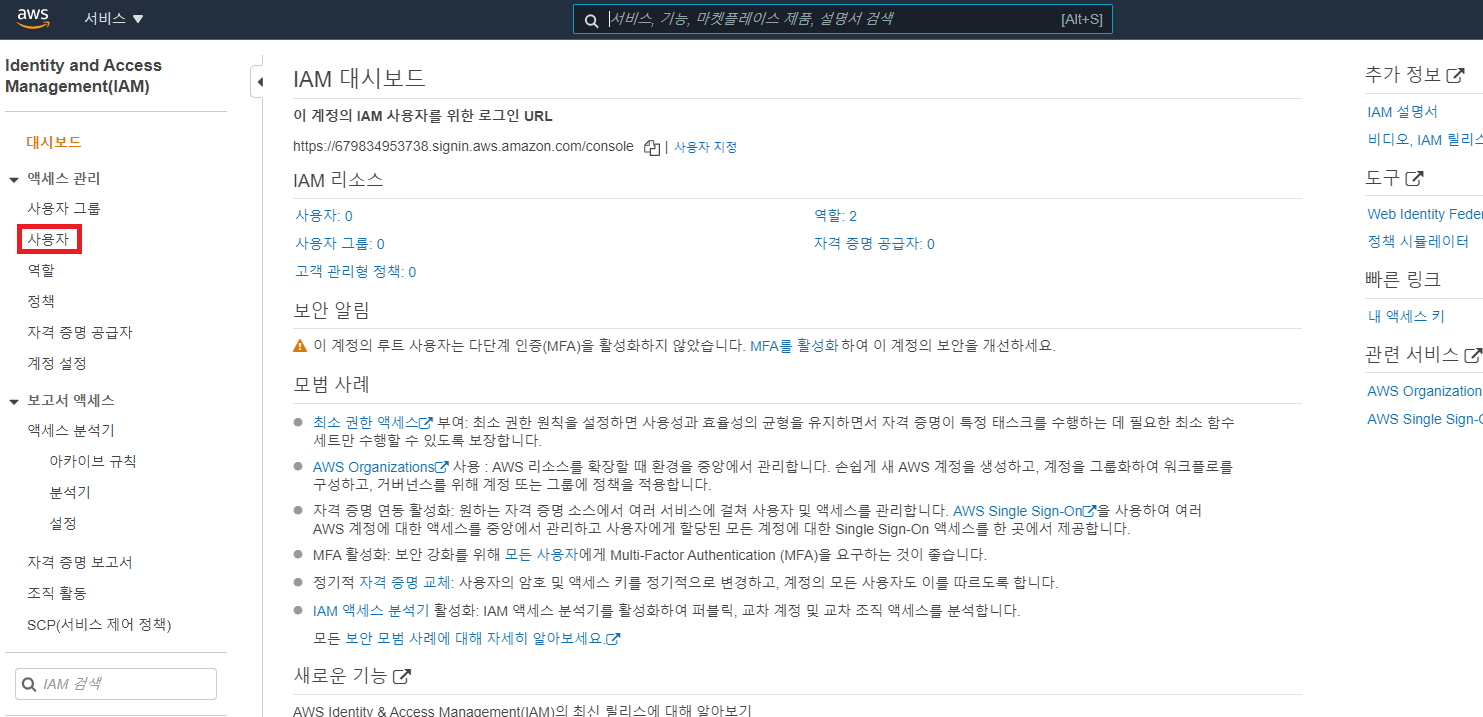Click the 사용자 지정 link
The height and width of the screenshot is (717, 1483).
[705, 147]
